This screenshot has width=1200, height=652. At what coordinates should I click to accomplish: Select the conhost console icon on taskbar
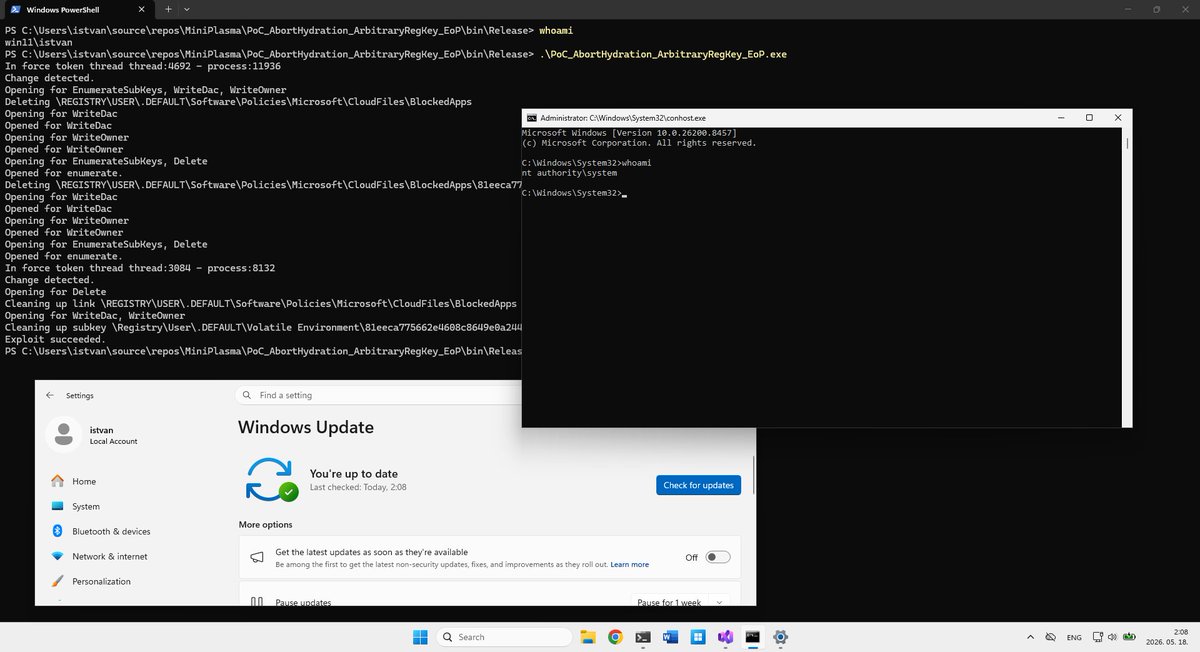pyautogui.click(x=752, y=637)
